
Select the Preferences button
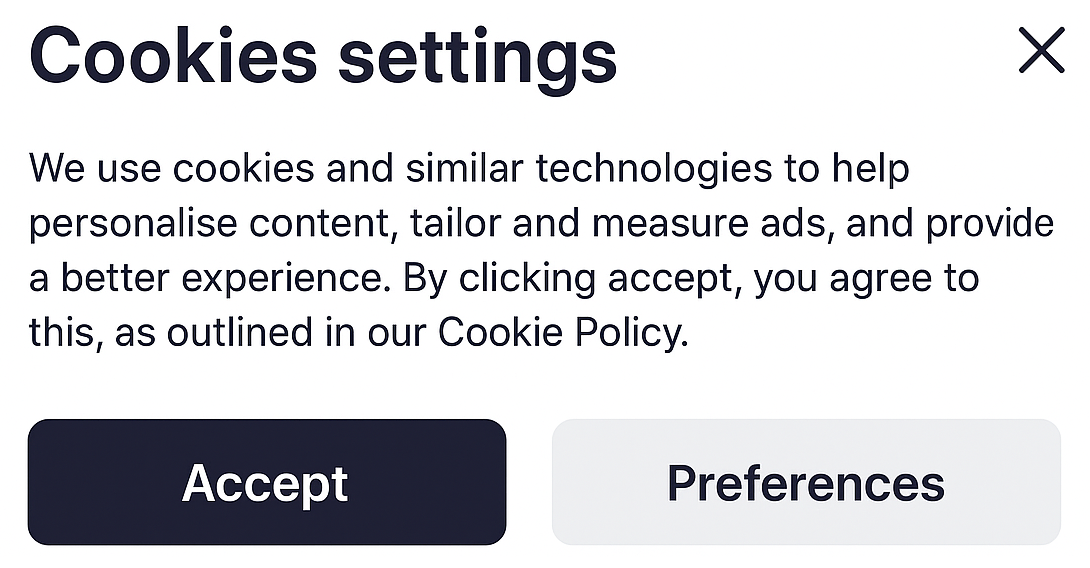[x=805, y=483]
